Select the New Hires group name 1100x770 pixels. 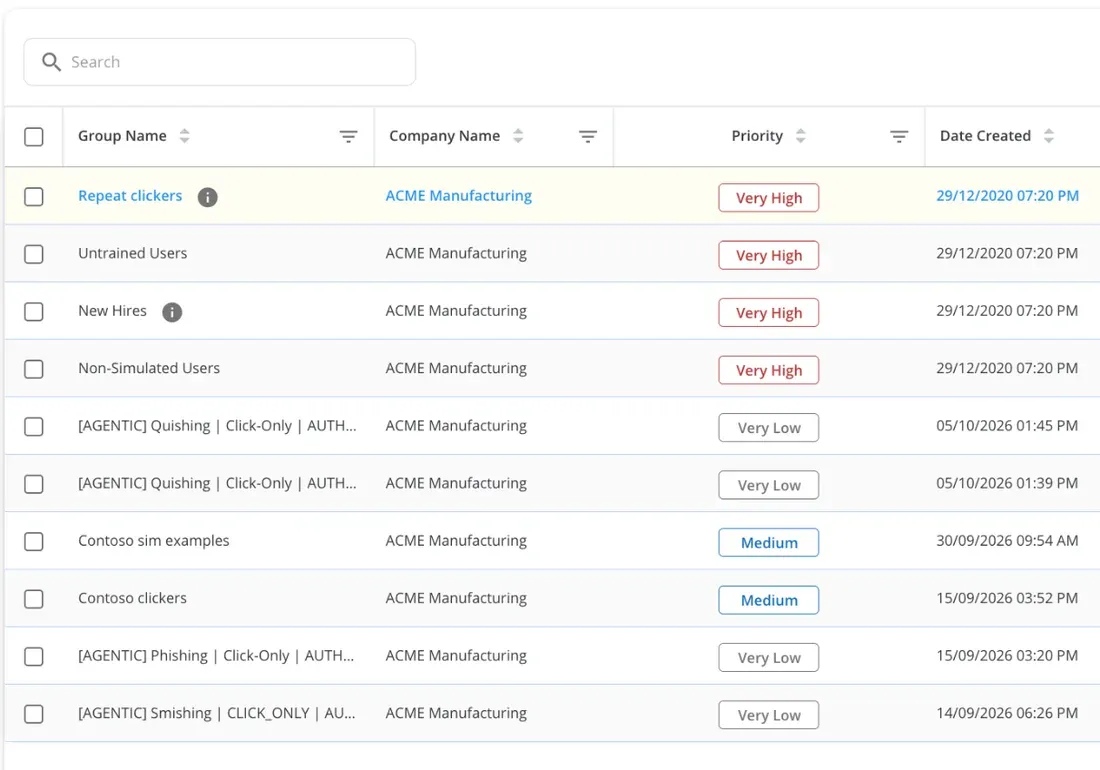coord(112,311)
